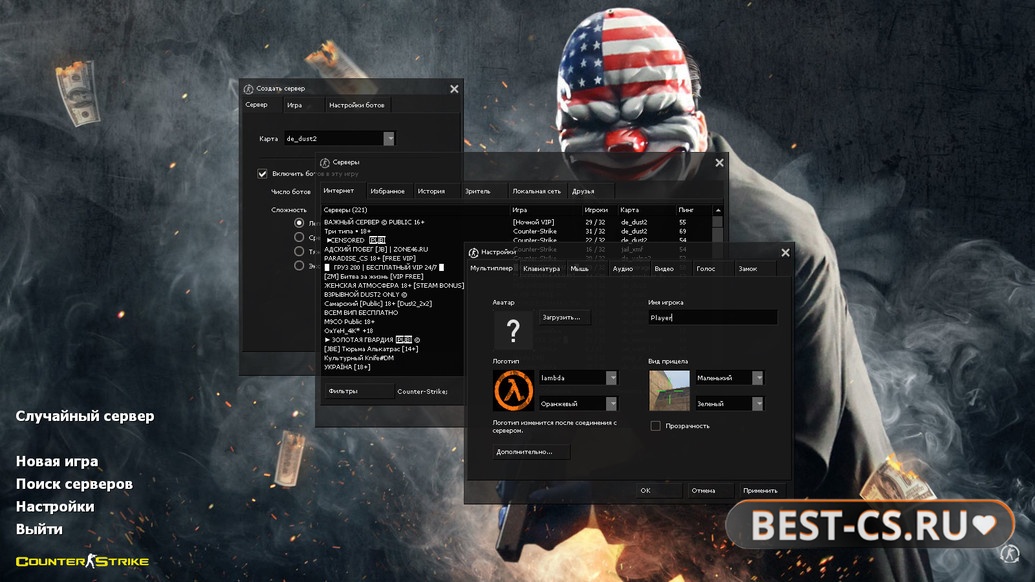Click the Серверы window title icon
The height and width of the screenshot is (582, 1035).
click(324, 162)
